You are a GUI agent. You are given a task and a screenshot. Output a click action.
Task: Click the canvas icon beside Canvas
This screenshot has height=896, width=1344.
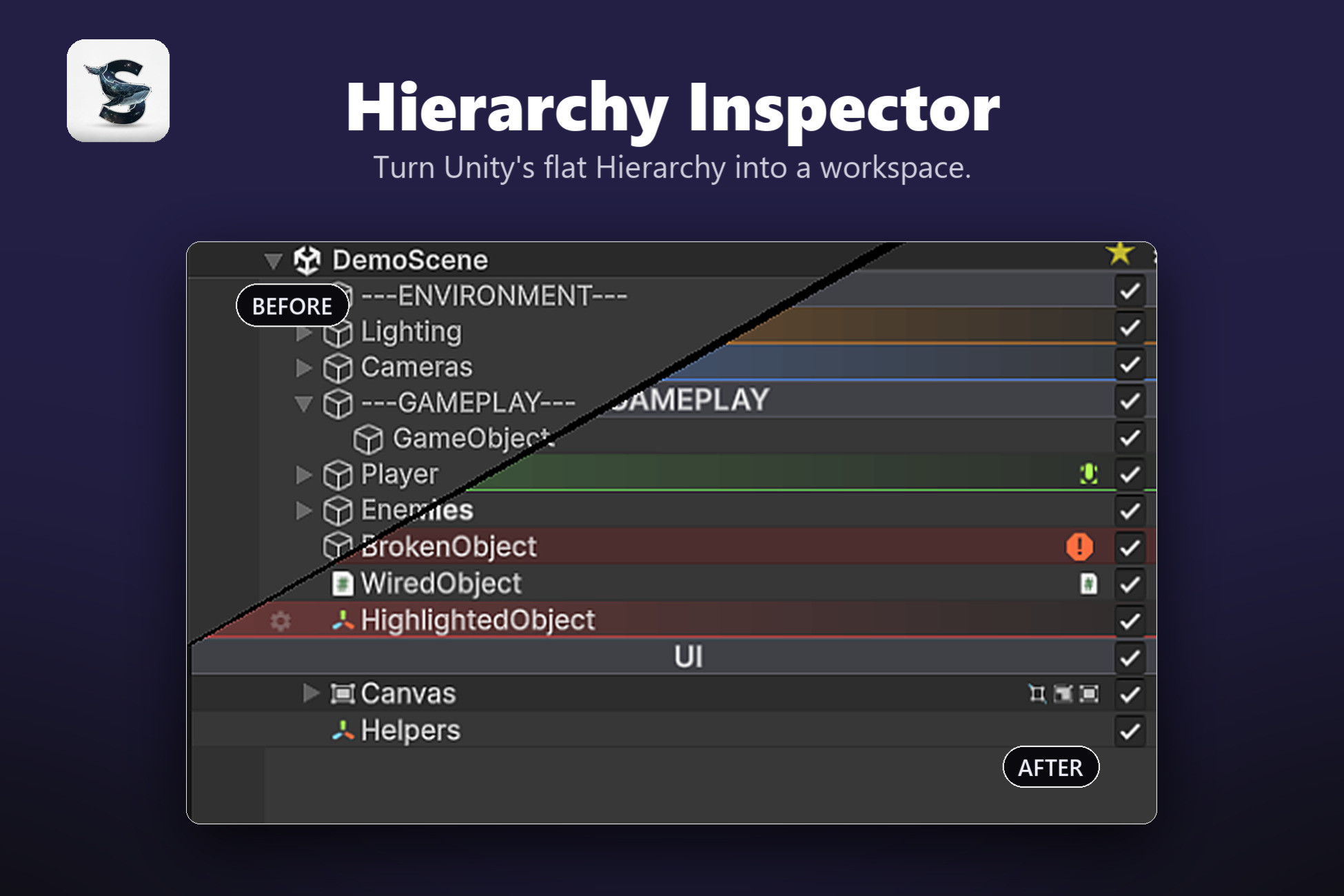click(343, 693)
